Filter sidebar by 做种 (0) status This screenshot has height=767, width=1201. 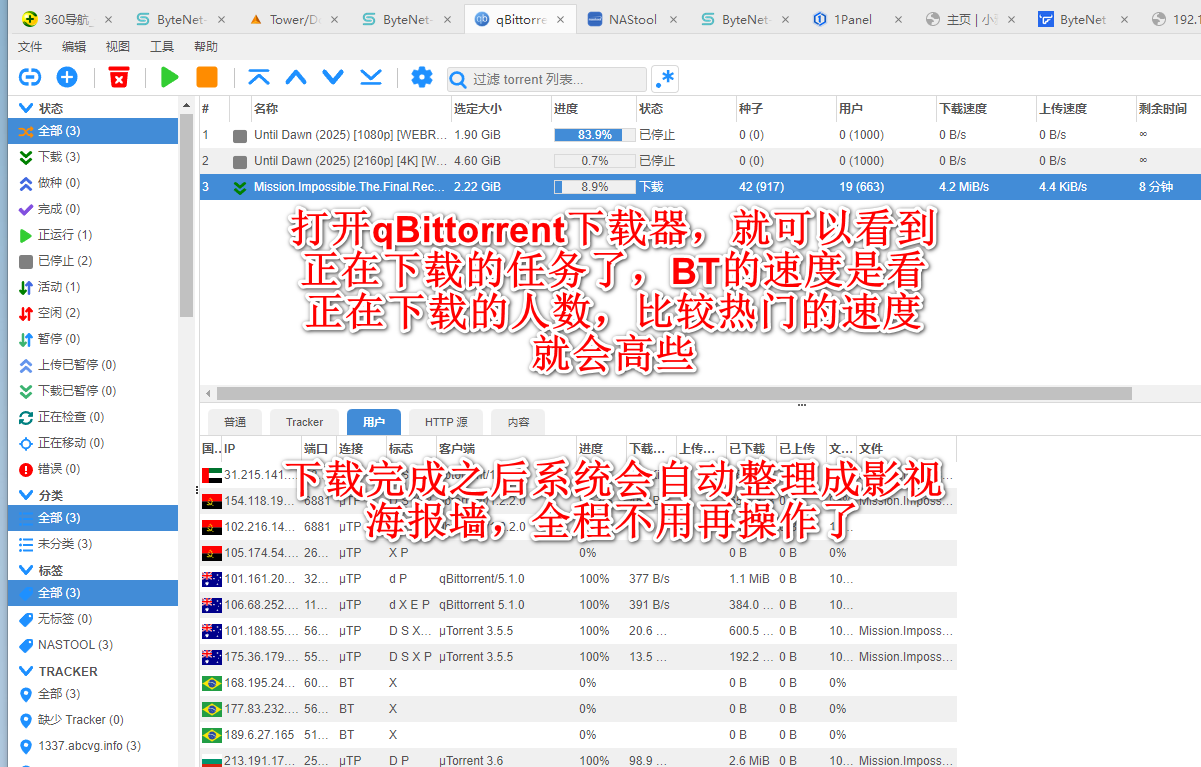coord(58,183)
